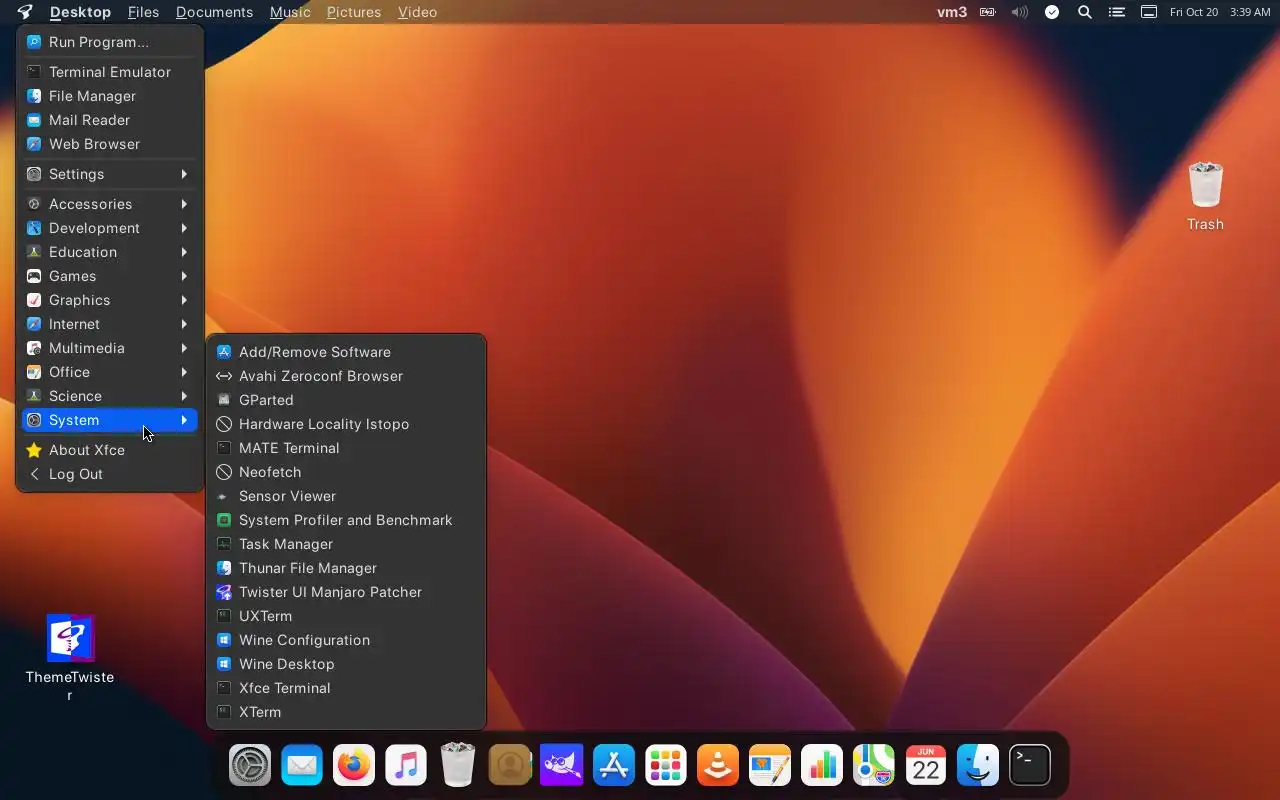Viewport: 1280px width, 800px height.
Task: Open the Pictures panel menu
Action: 354,12
